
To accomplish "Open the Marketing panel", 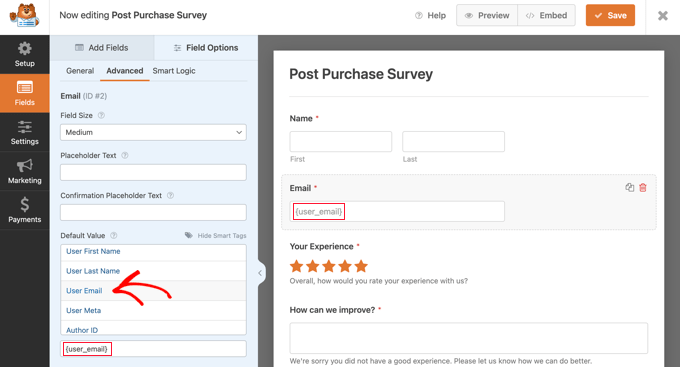I will pyautogui.click(x=25, y=171).
